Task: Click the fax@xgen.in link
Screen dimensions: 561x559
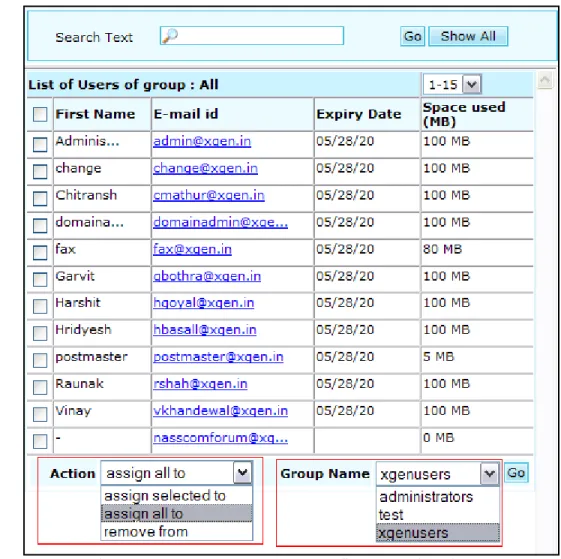Action: point(192,249)
